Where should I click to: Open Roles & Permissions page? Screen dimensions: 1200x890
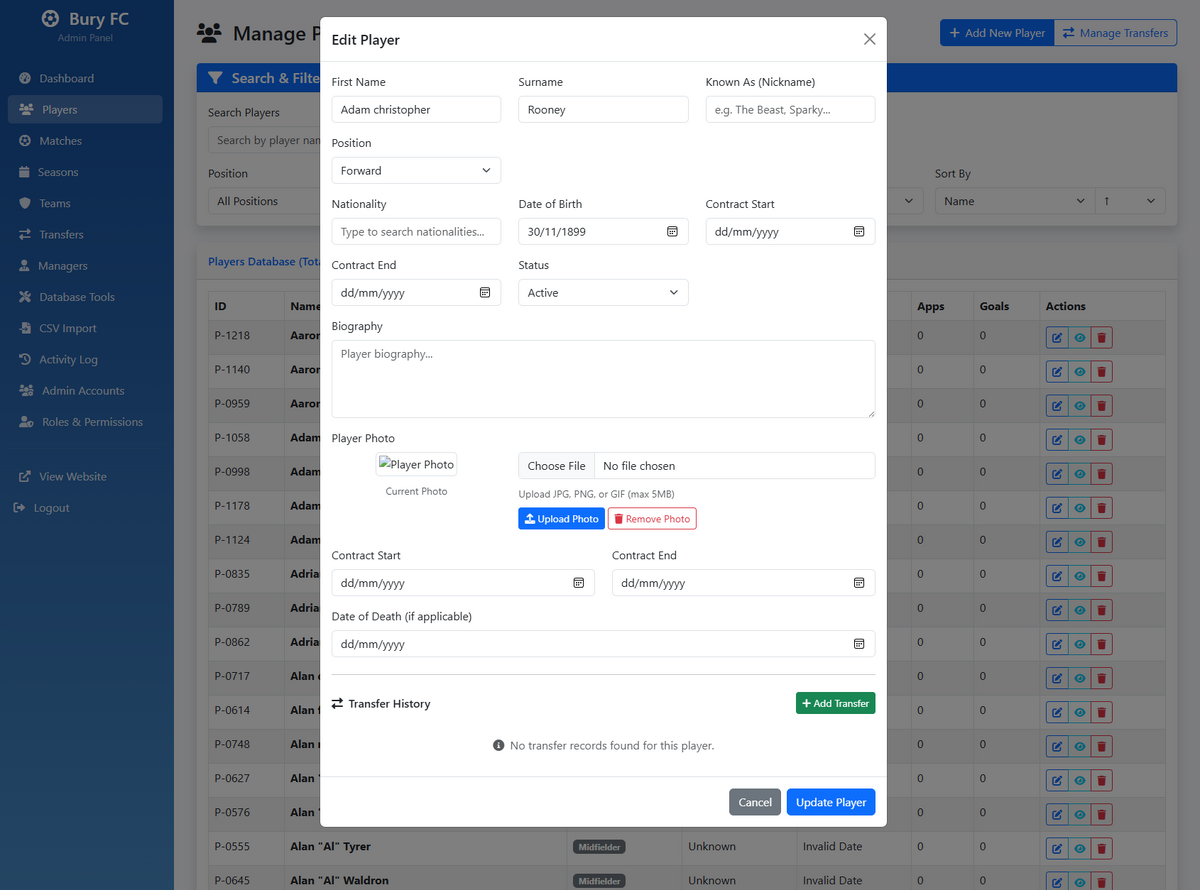[85, 422]
